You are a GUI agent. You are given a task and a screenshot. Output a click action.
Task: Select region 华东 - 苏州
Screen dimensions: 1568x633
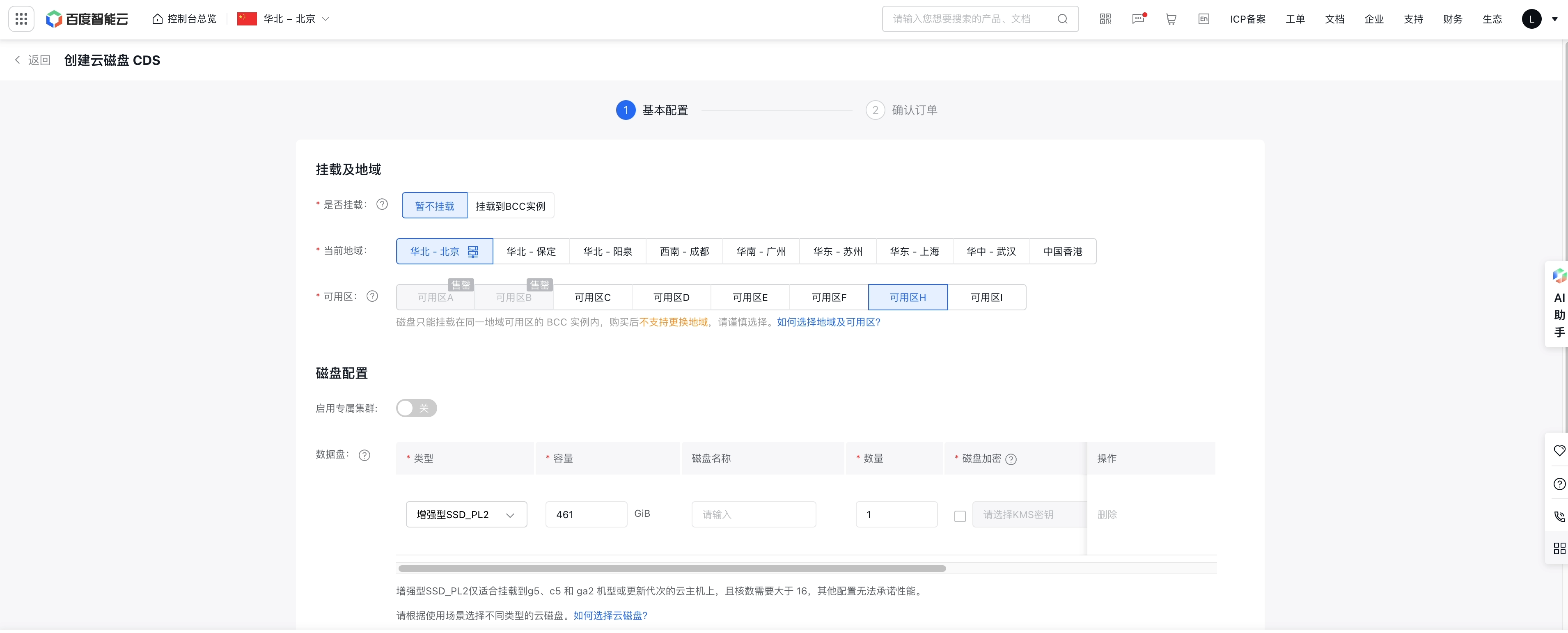tap(837, 251)
